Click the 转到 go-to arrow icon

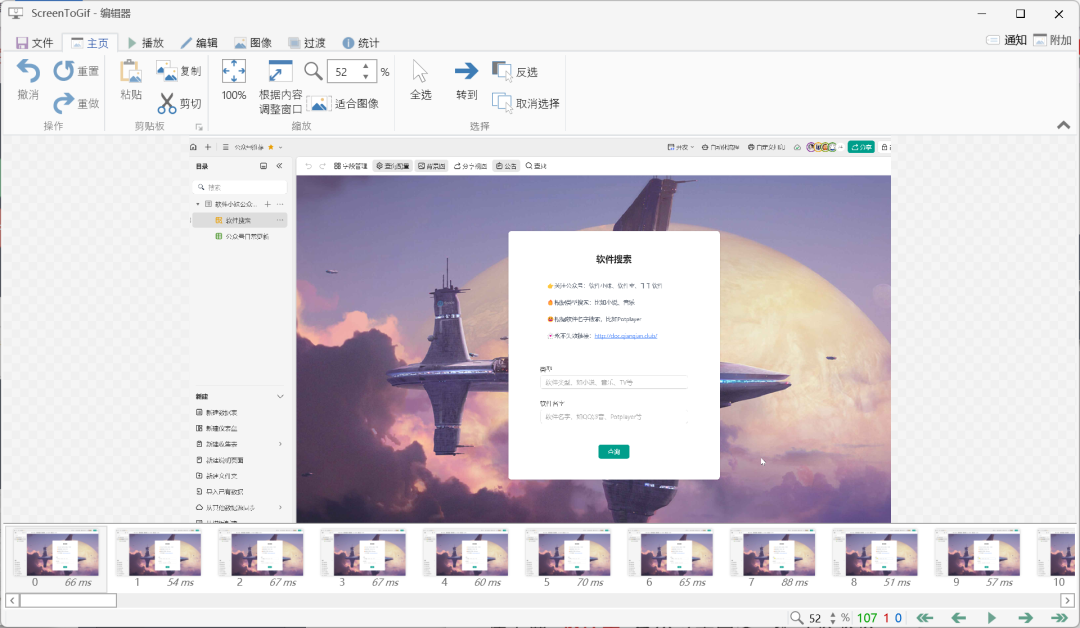click(x=466, y=71)
